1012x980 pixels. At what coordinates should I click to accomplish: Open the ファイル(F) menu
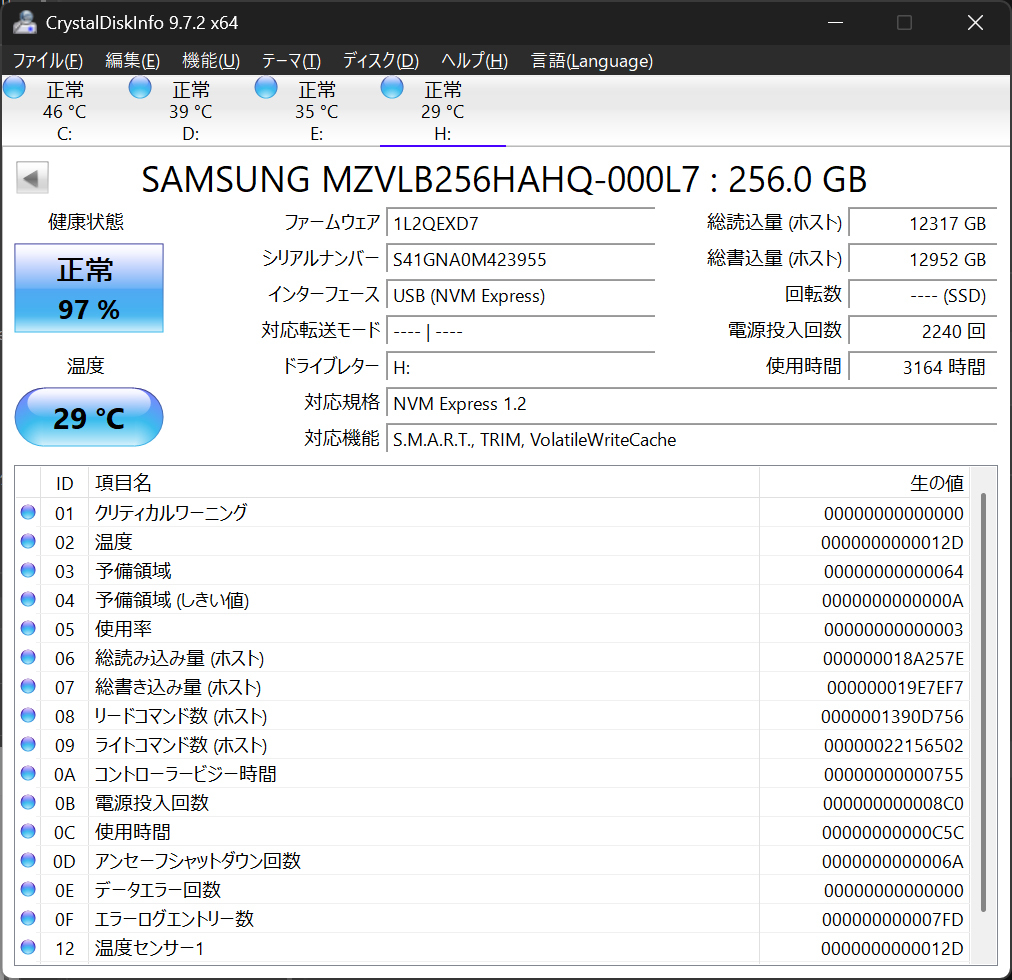(48, 61)
